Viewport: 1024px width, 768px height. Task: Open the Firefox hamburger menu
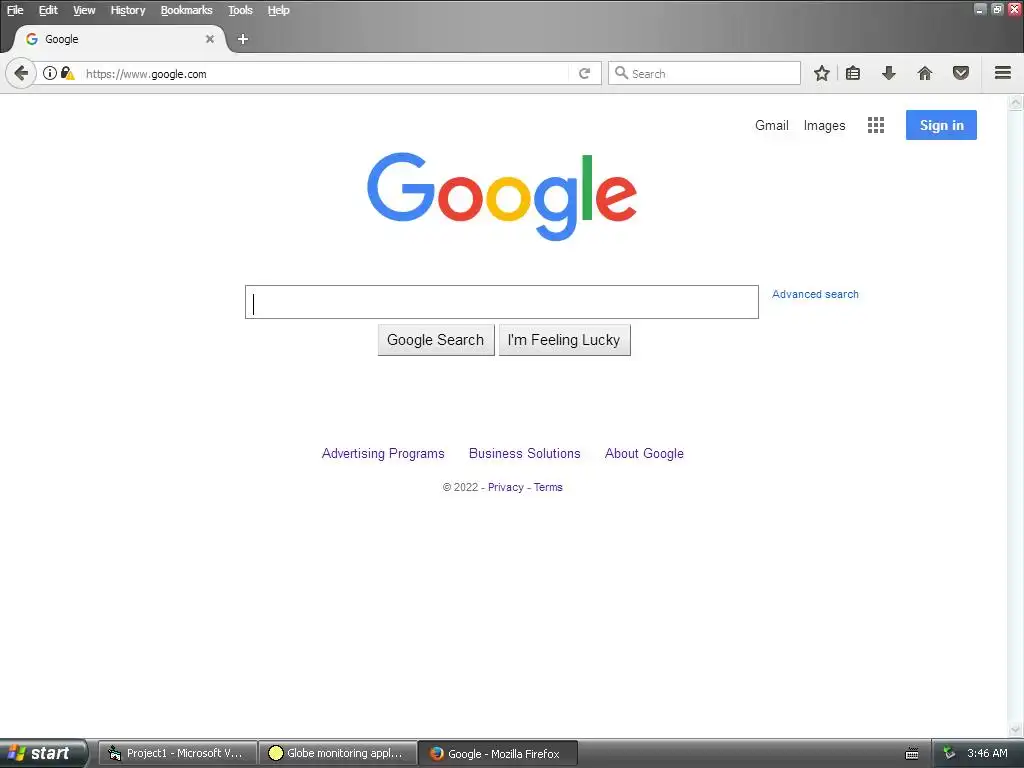pyautogui.click(x=1003, y=73)
